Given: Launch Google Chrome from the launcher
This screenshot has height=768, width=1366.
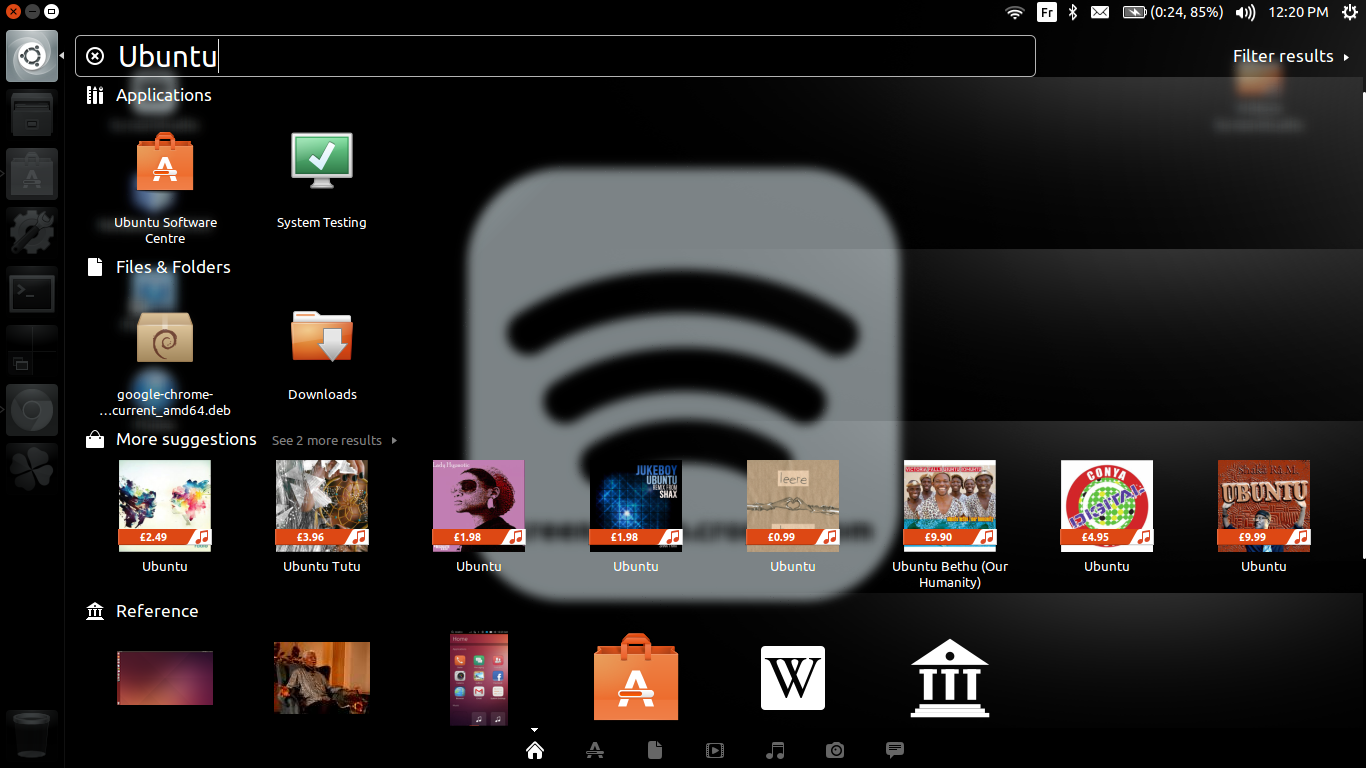Looking at the screenshot, I should [32, 410].
